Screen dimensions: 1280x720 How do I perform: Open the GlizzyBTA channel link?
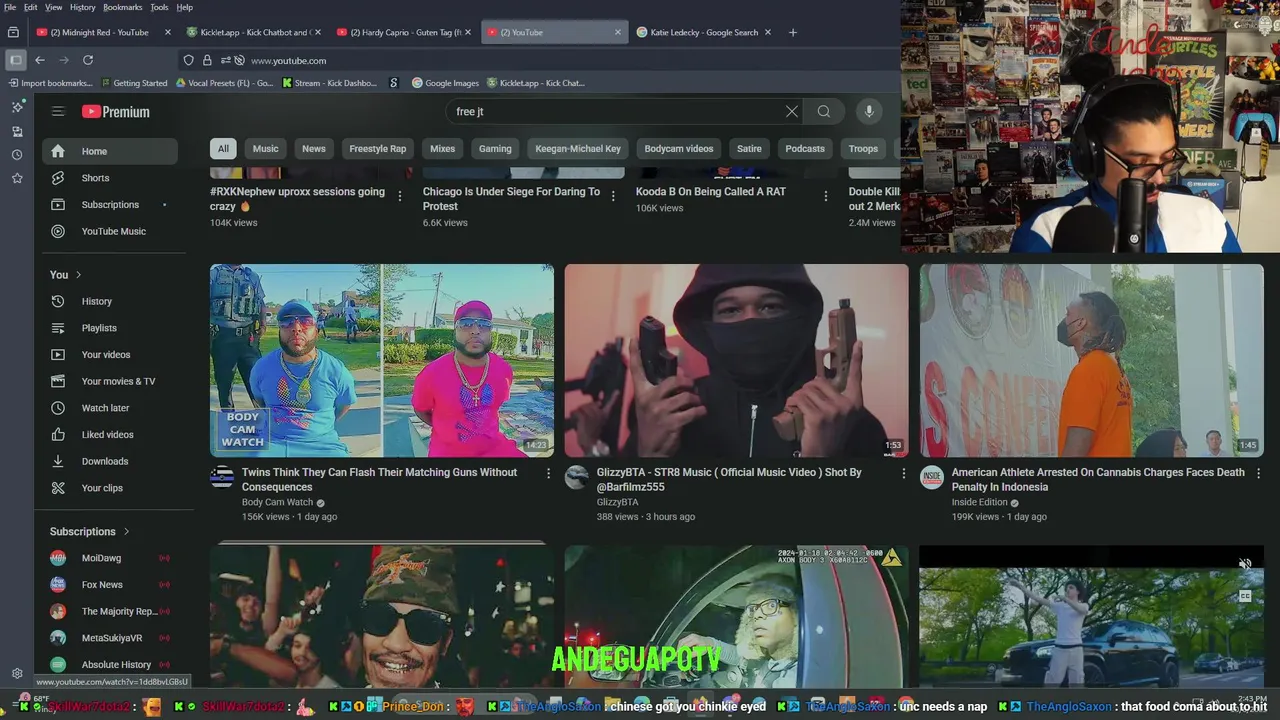(617, 502)
